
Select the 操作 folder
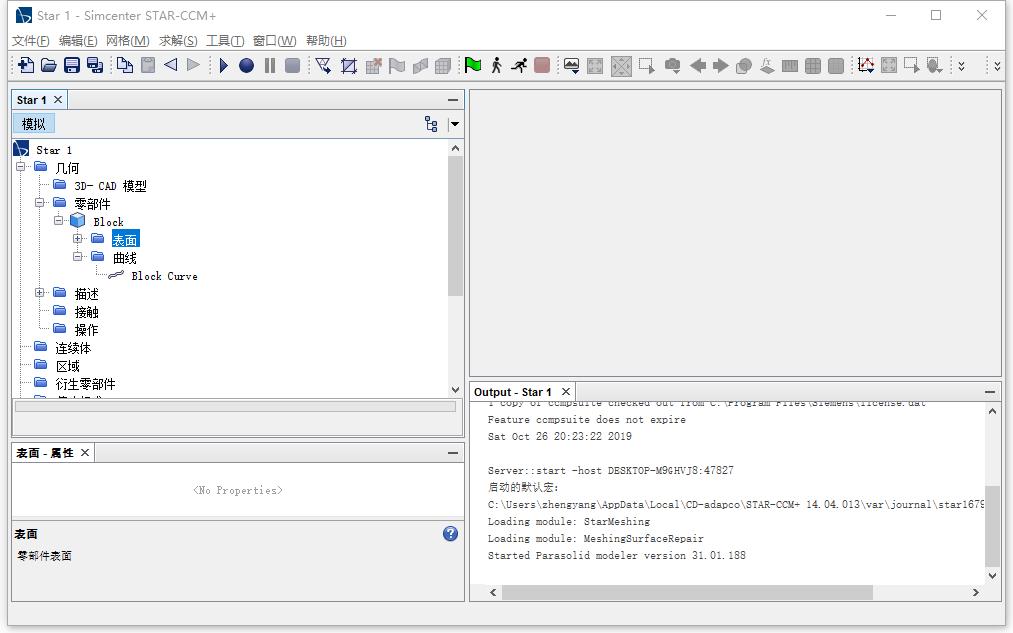tap(87, 330)
